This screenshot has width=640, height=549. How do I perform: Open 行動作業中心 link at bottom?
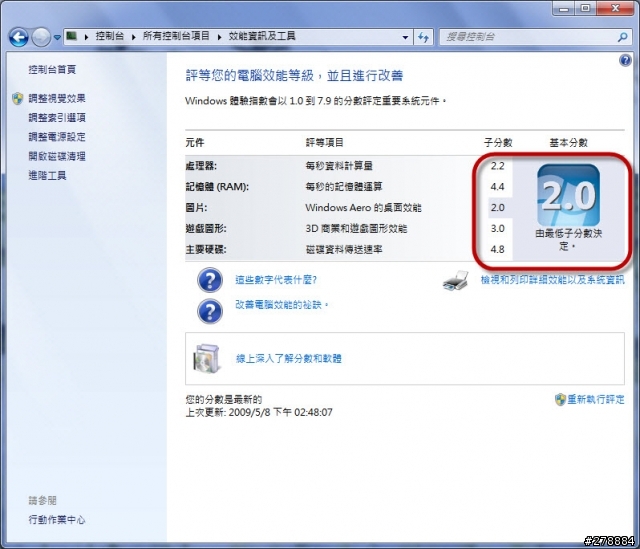(x=57, y=520)
